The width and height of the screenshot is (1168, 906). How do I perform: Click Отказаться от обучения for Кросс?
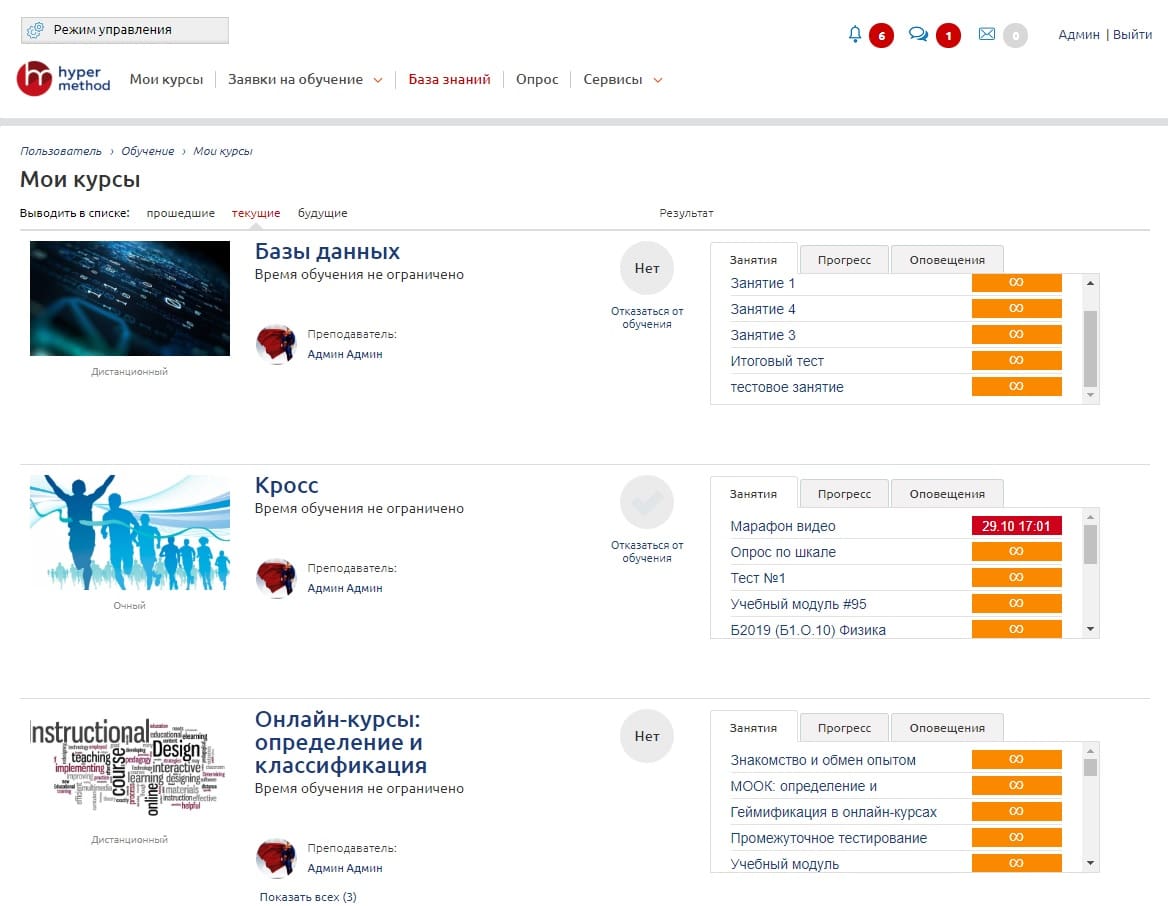(647, 551)
